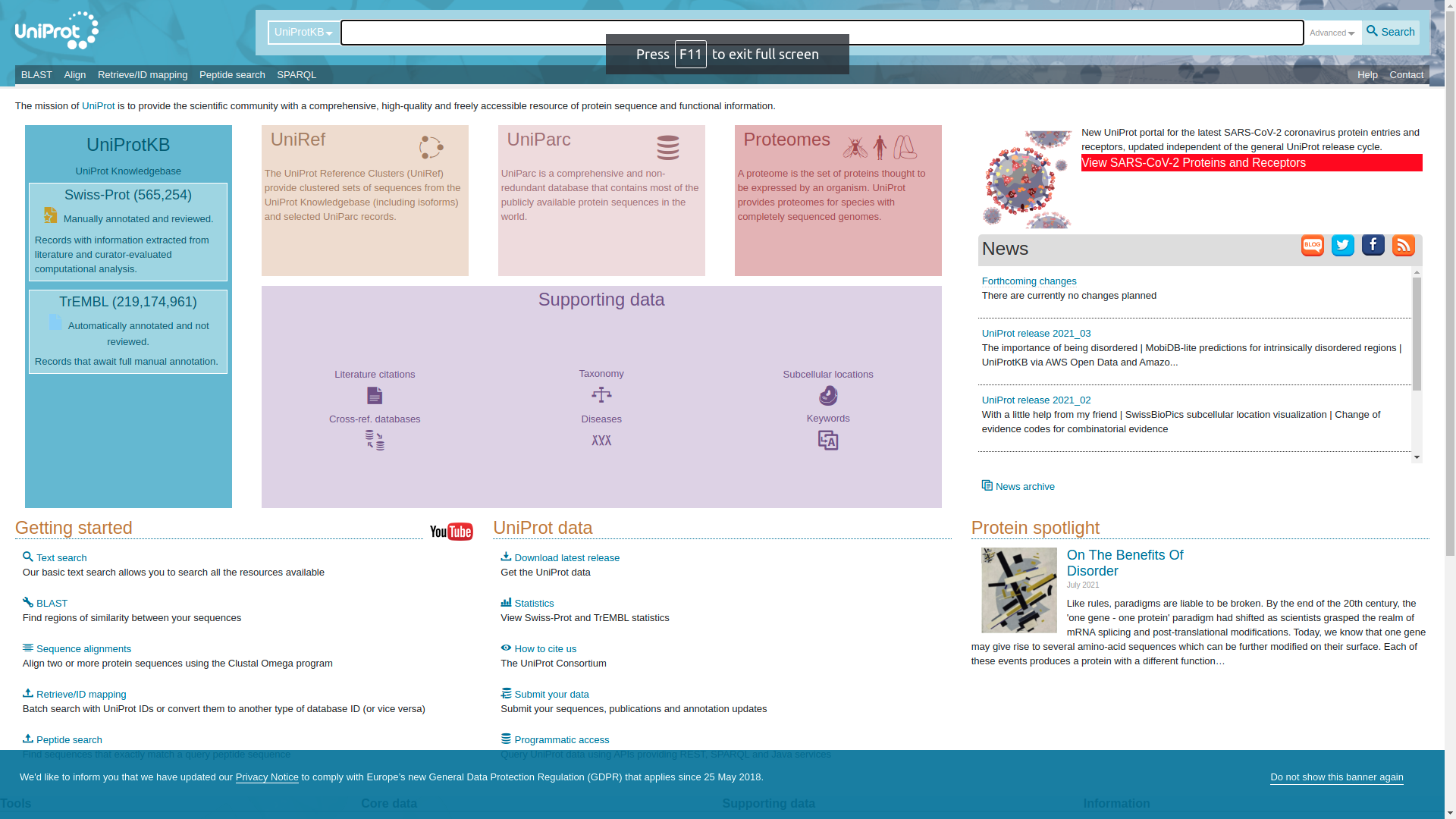Click the Subcellular locations icon
Viewport: 1456px width, 819px height.
click(x=828, y=396)
